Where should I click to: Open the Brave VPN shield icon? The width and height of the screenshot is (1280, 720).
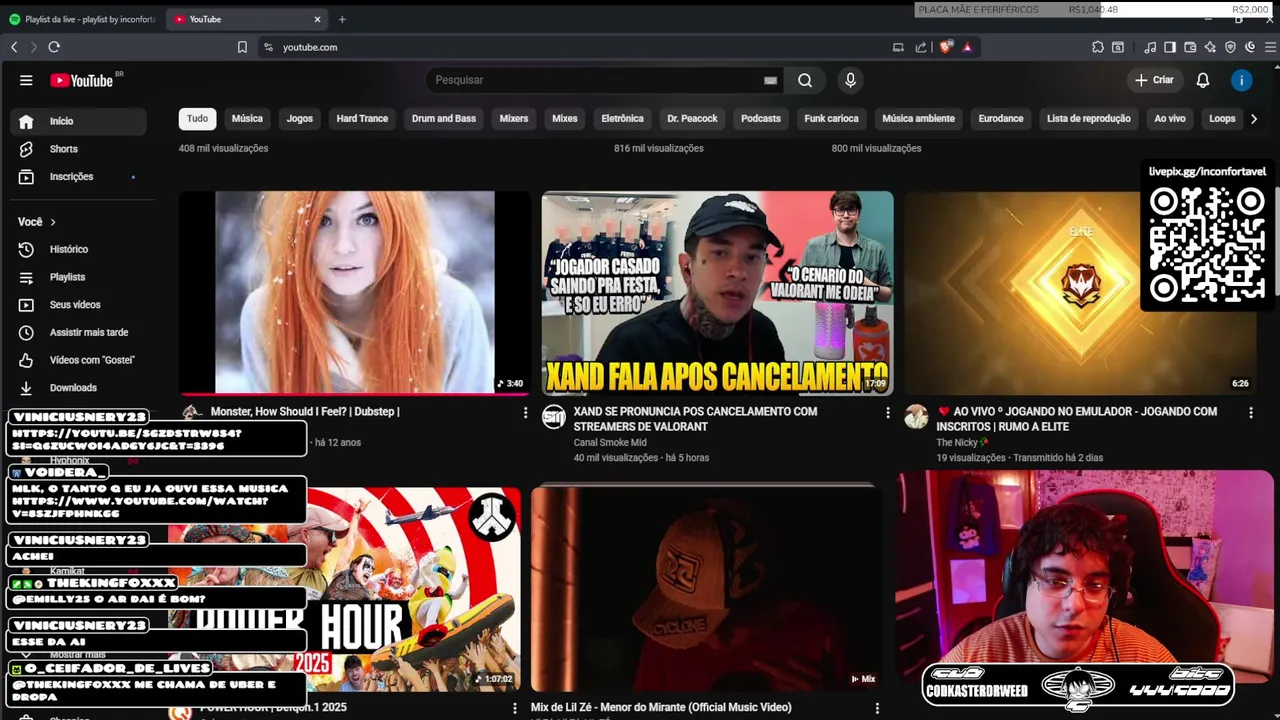(1231, 47)
